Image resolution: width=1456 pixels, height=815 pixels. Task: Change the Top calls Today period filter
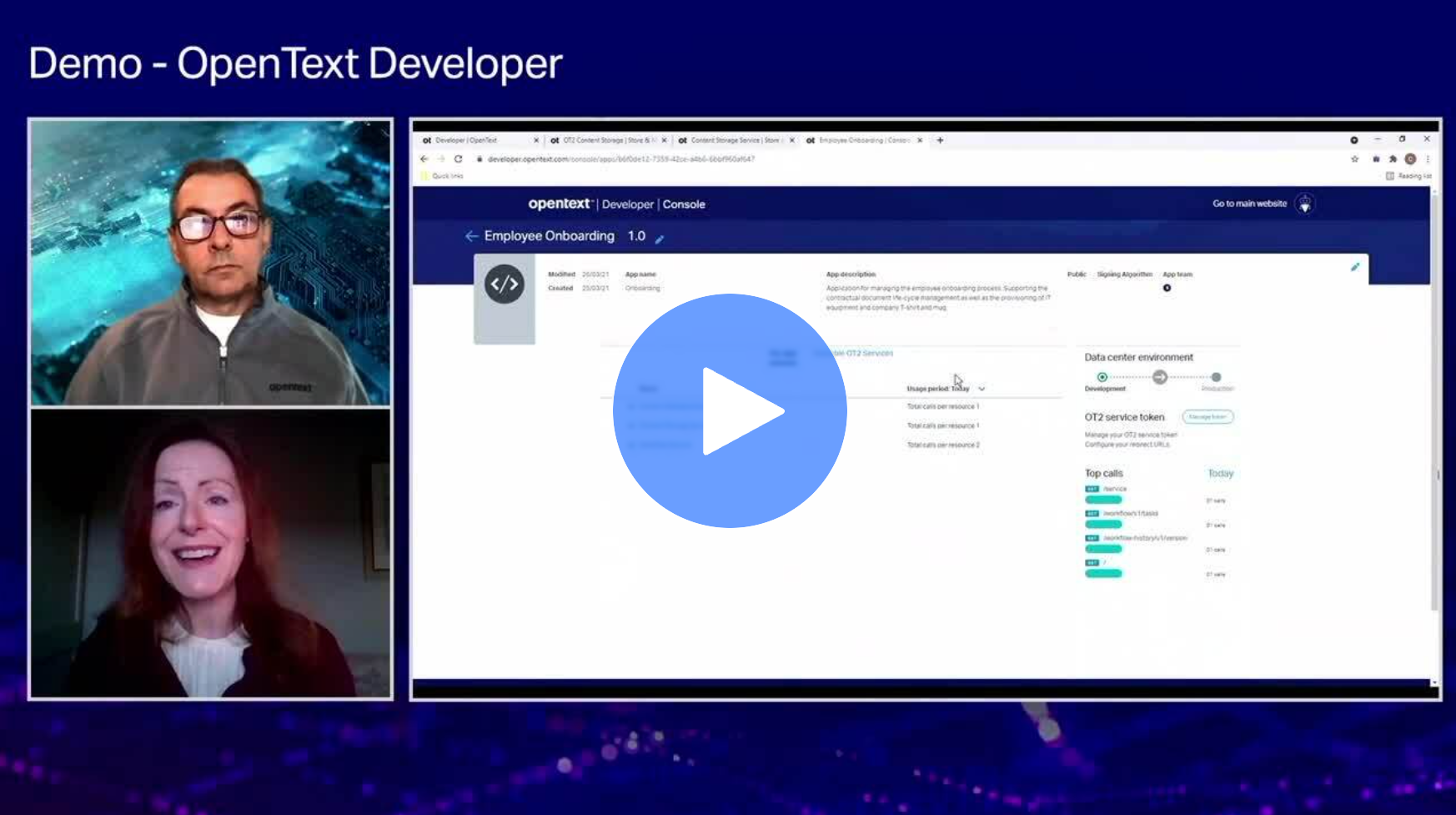(x=1221, y=474)
